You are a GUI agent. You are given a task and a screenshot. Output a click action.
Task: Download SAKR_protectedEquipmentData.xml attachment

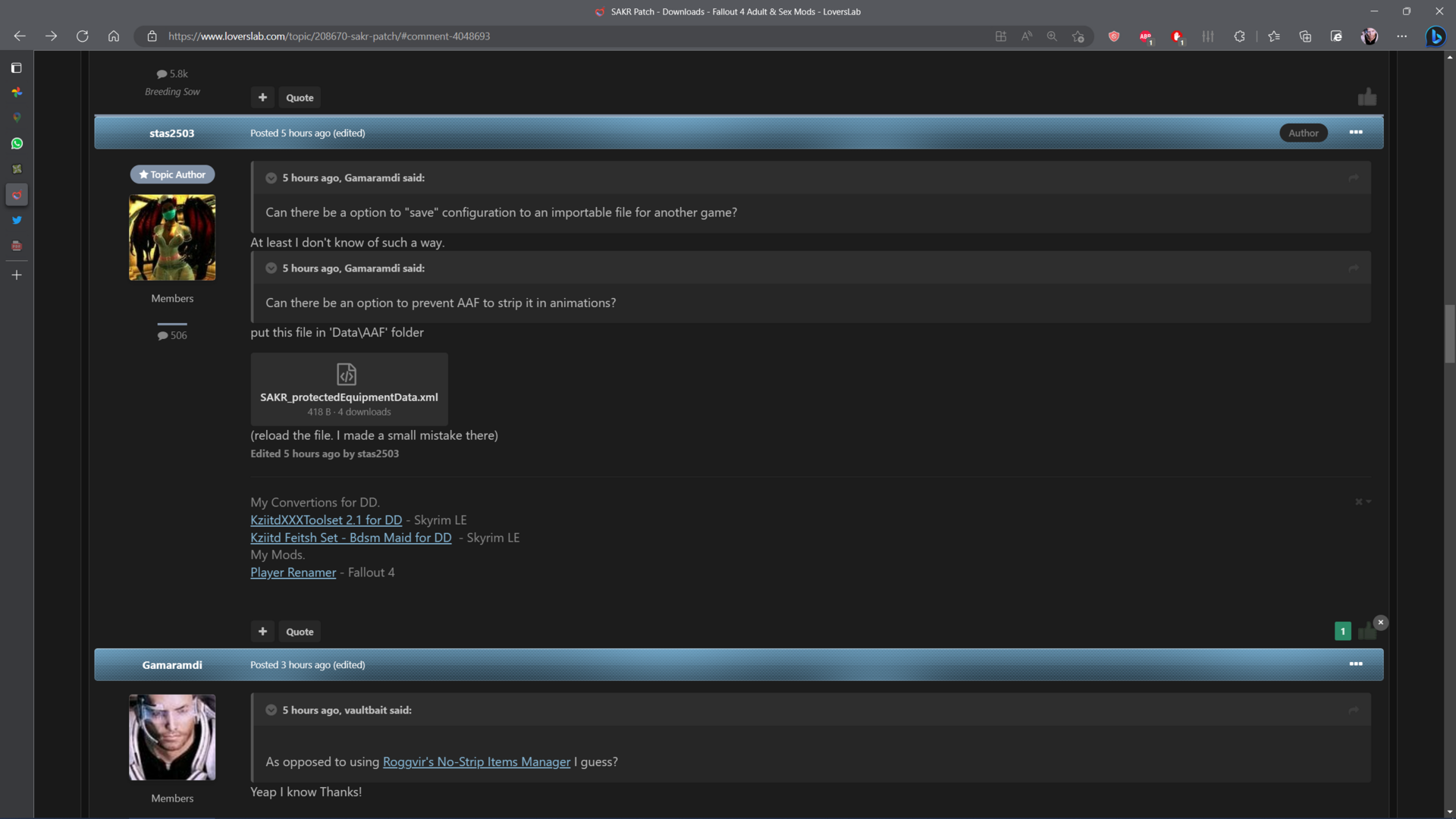349,389
